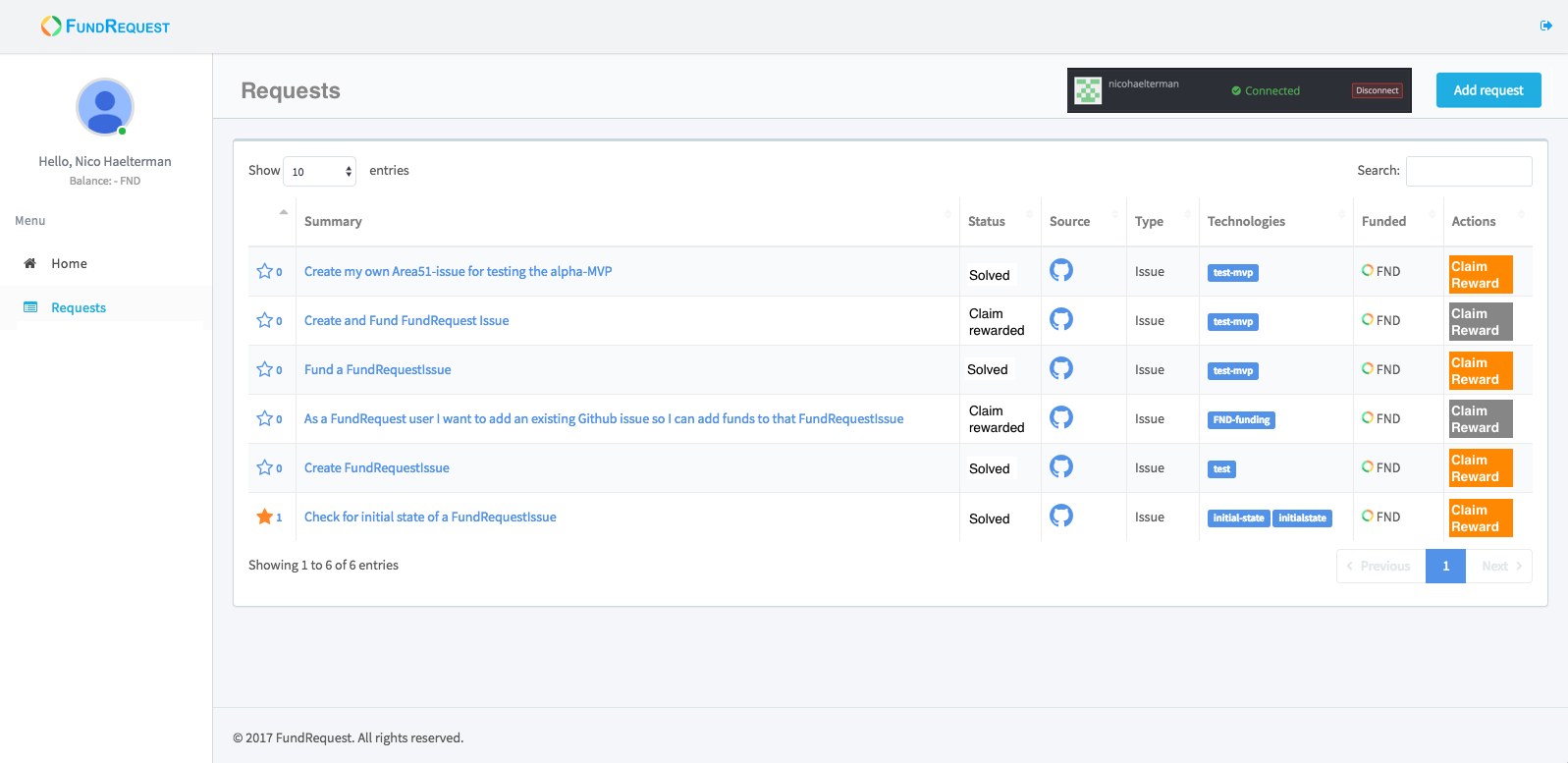Click the test tag in Create FundRequestIssue row
This screenshot has height=763, width=1568.
[1221, 468]
